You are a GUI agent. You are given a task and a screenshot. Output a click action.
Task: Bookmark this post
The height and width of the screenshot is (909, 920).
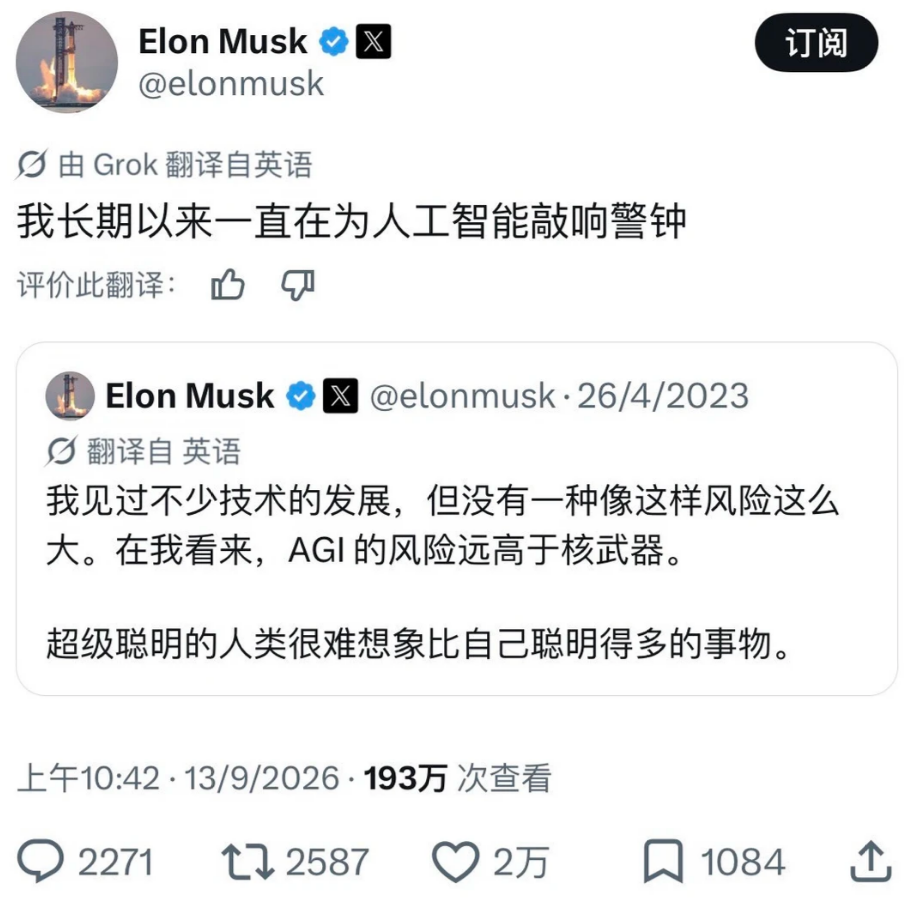[663, 861]
